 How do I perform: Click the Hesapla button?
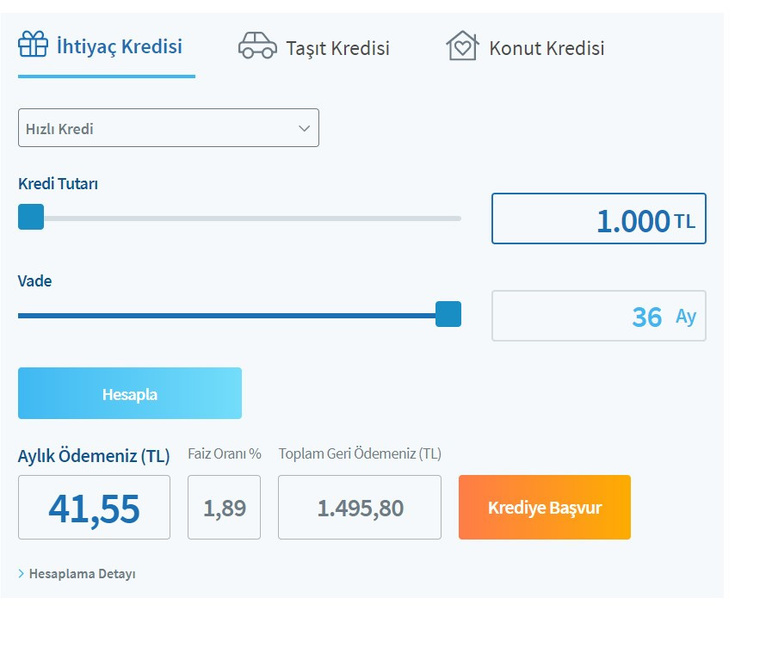tap(130, 393)
